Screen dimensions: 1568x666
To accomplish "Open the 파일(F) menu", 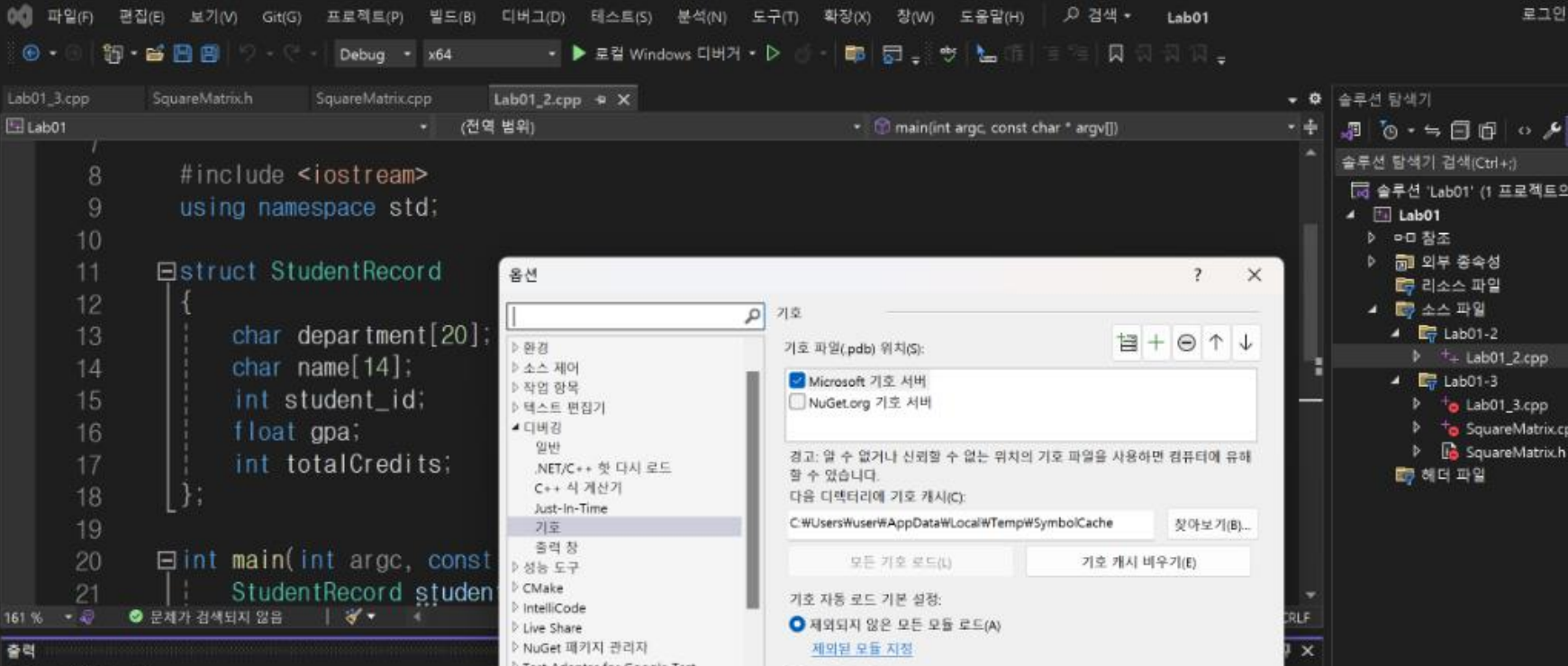I will (x=70, y=16).
